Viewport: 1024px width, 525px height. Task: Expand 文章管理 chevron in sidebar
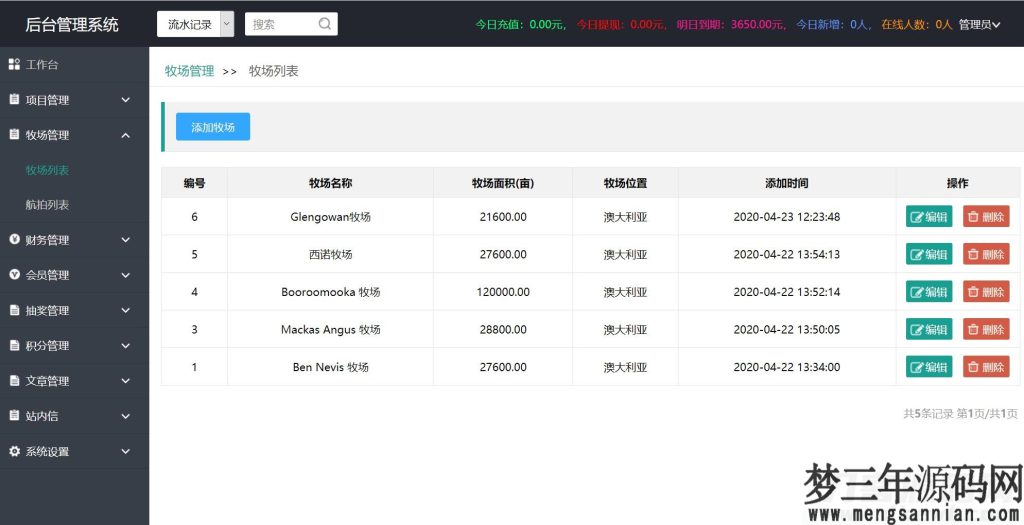(125, 381)
